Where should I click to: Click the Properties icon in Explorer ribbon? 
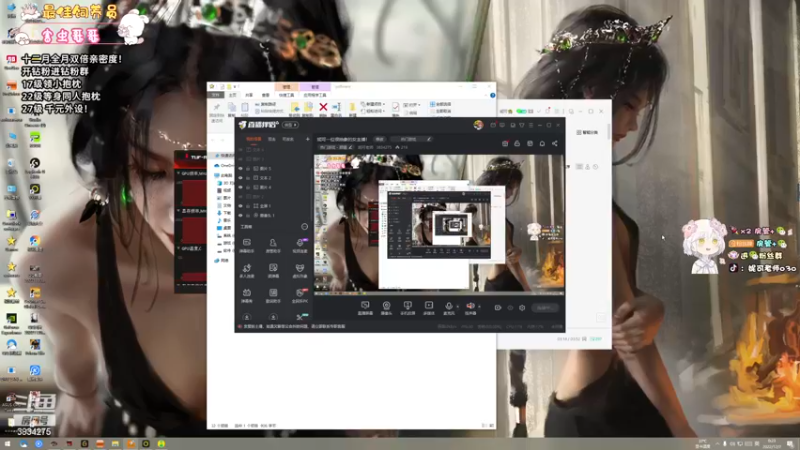tap(395, 107)
